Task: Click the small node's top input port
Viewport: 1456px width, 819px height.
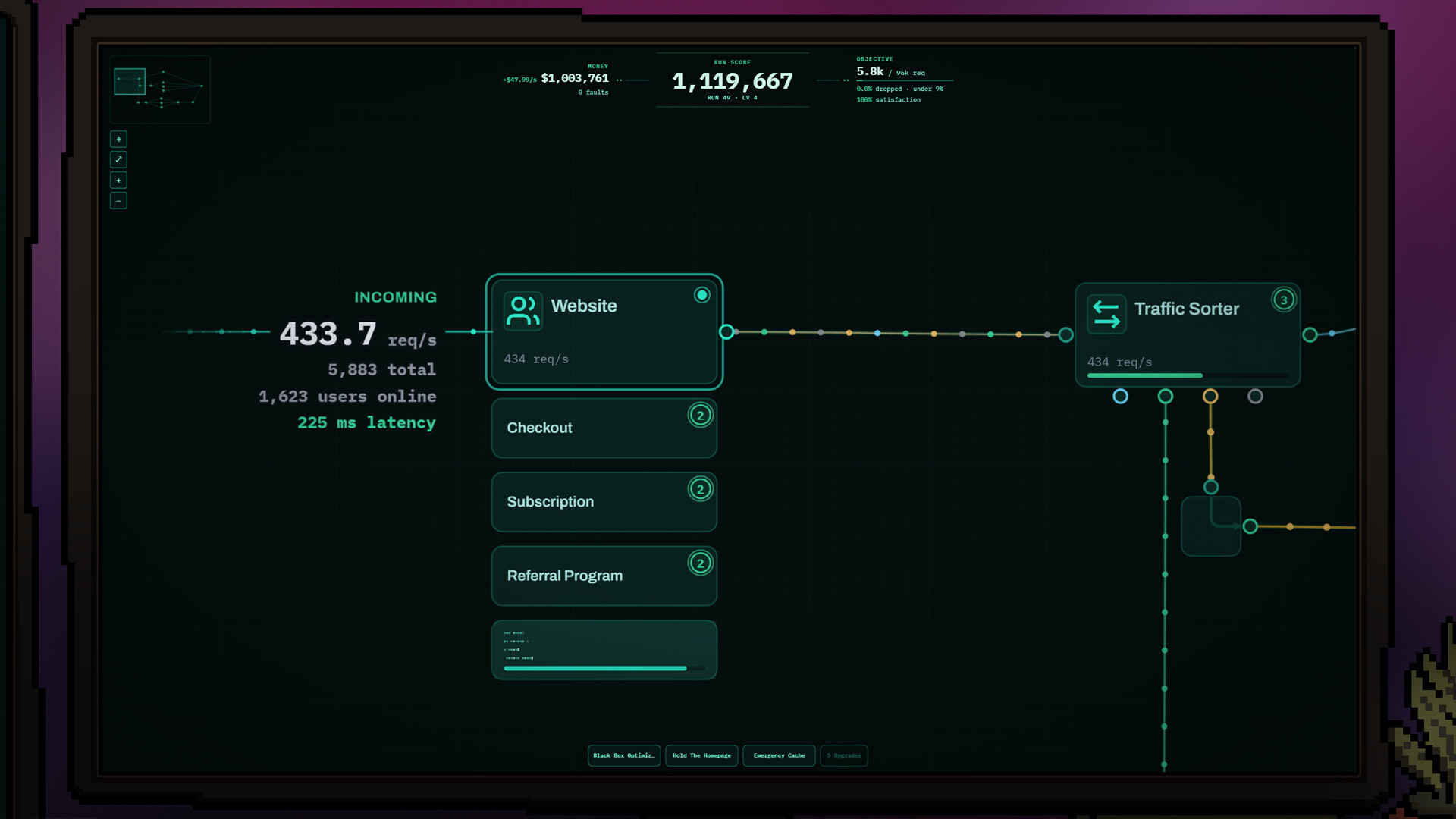Action: tap(1211, 487)
